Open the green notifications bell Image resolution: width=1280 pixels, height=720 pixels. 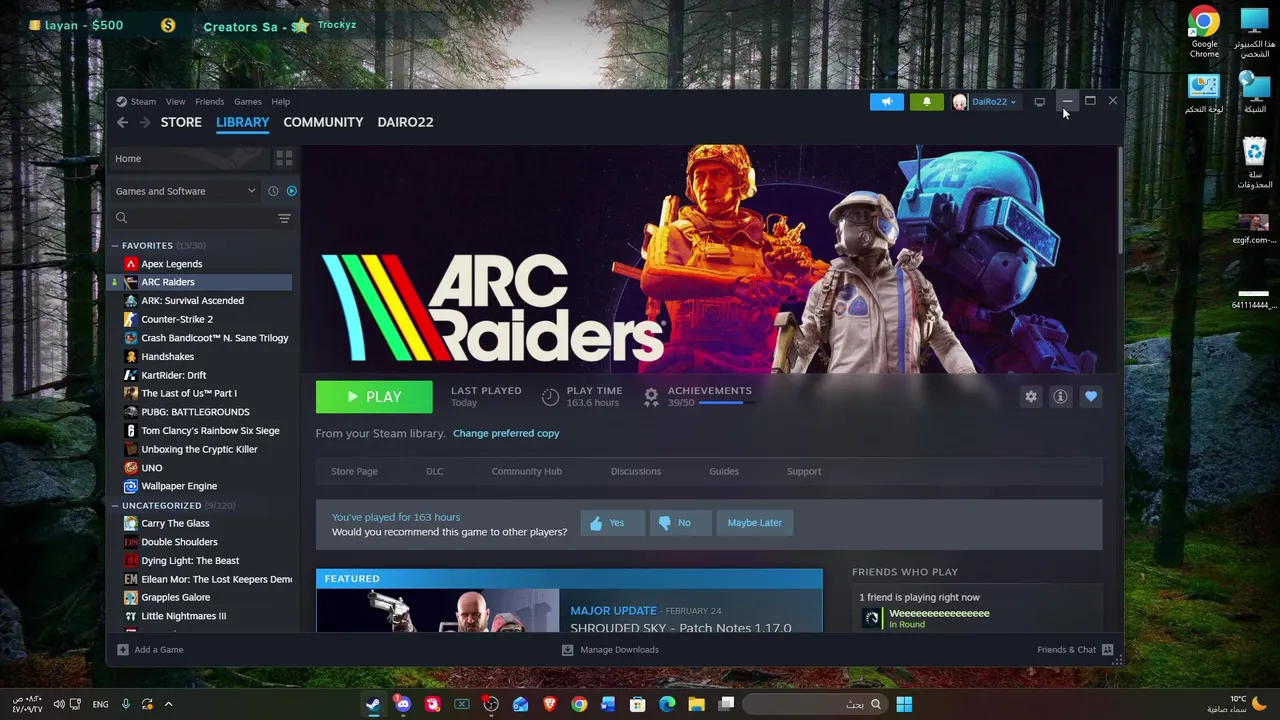926,101
